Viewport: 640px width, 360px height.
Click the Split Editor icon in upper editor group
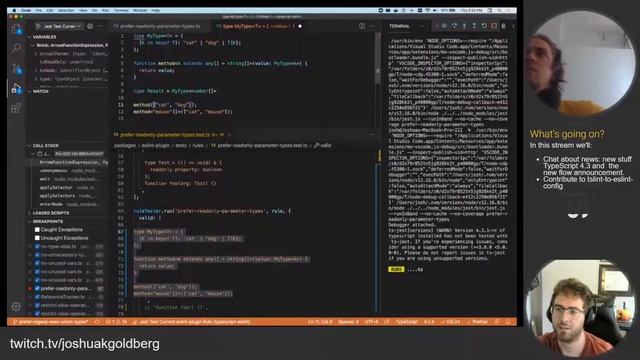(362, 26)
